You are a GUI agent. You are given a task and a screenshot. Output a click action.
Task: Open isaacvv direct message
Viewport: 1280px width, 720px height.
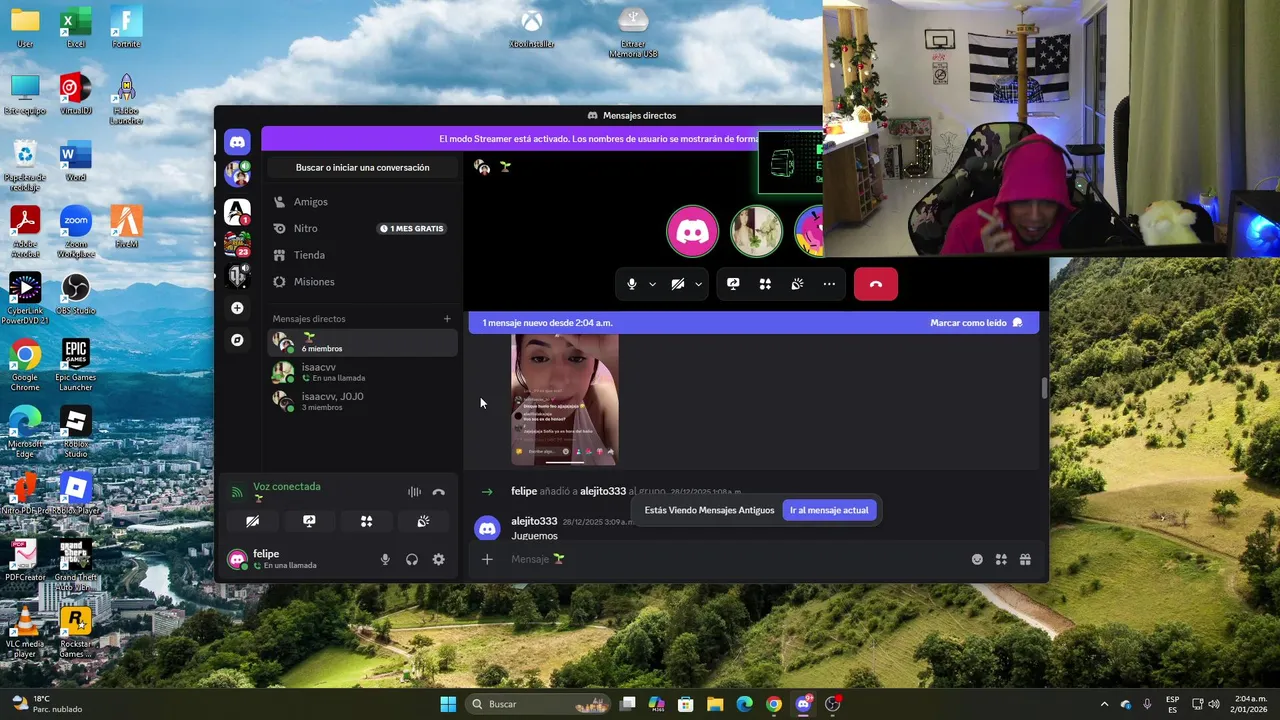(x=362, y=372)
